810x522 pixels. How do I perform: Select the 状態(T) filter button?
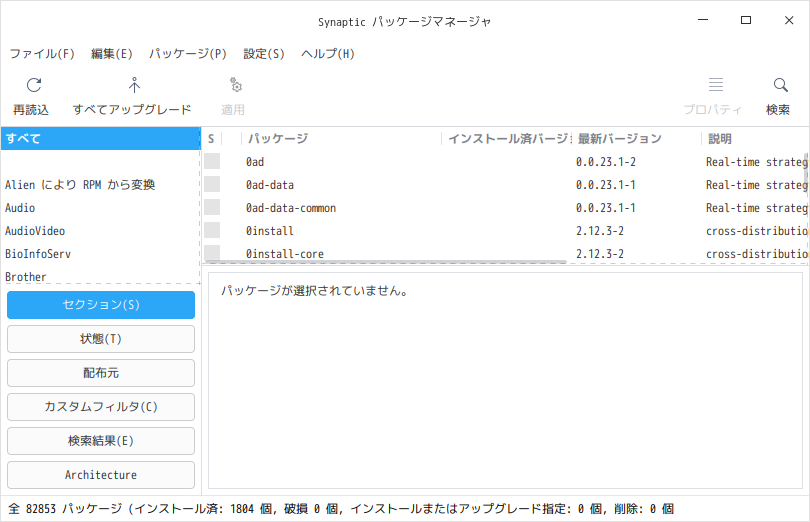coord(101,339)
